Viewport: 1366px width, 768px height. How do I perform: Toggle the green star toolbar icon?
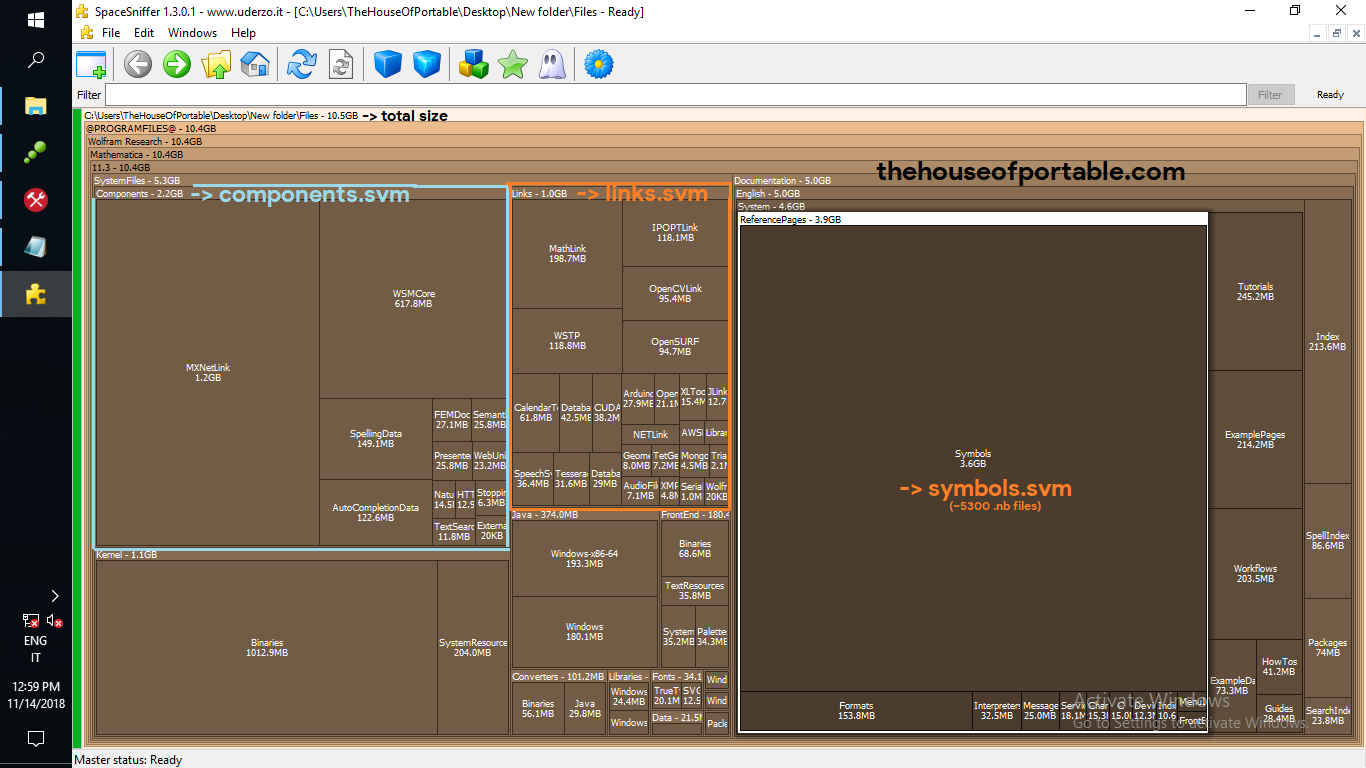[513, 65]
